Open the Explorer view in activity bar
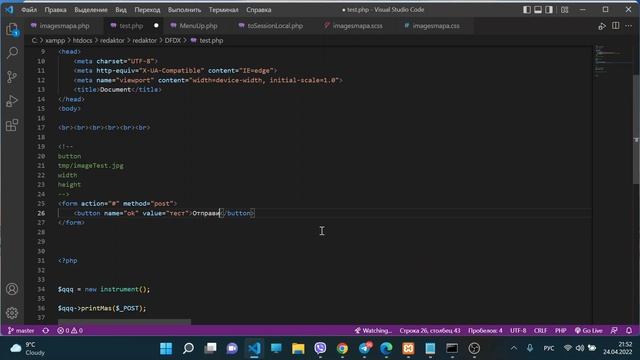This screenshot has width=640, height=360. tap(12, 29)
